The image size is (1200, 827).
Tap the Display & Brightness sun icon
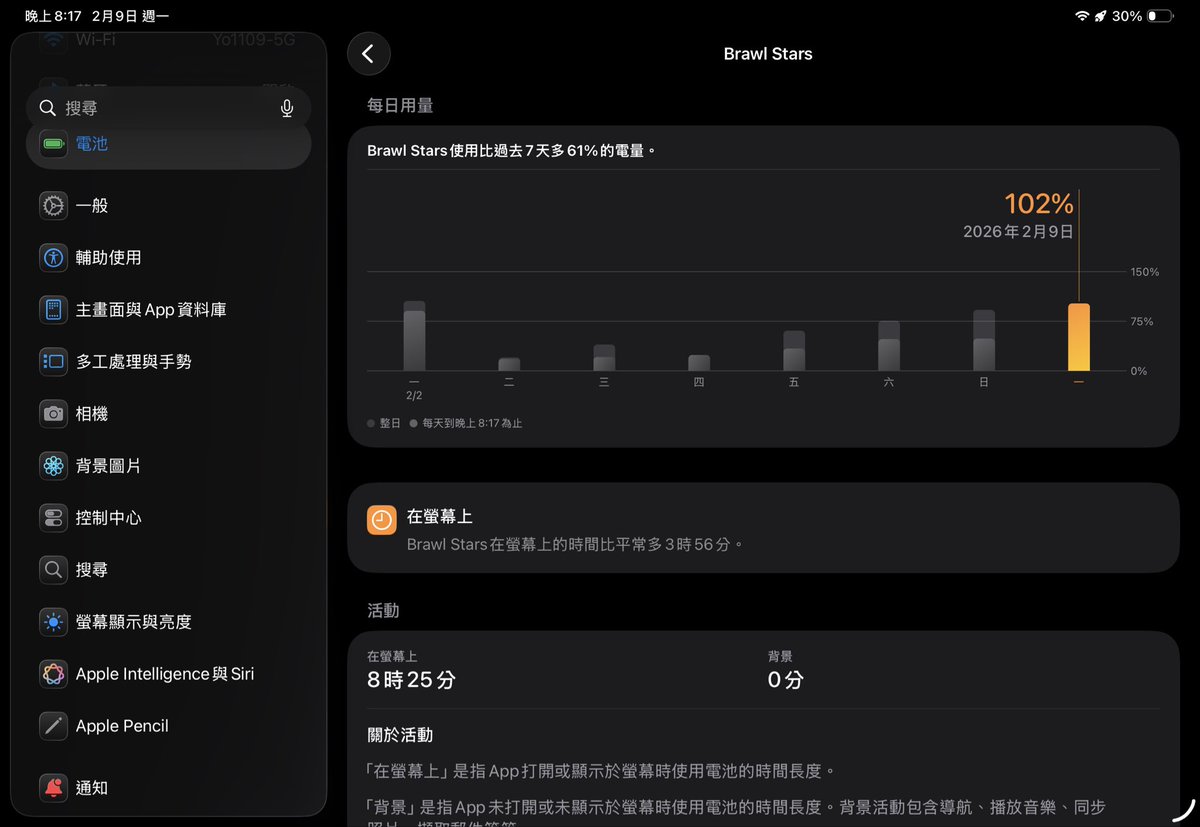[53, 622]
